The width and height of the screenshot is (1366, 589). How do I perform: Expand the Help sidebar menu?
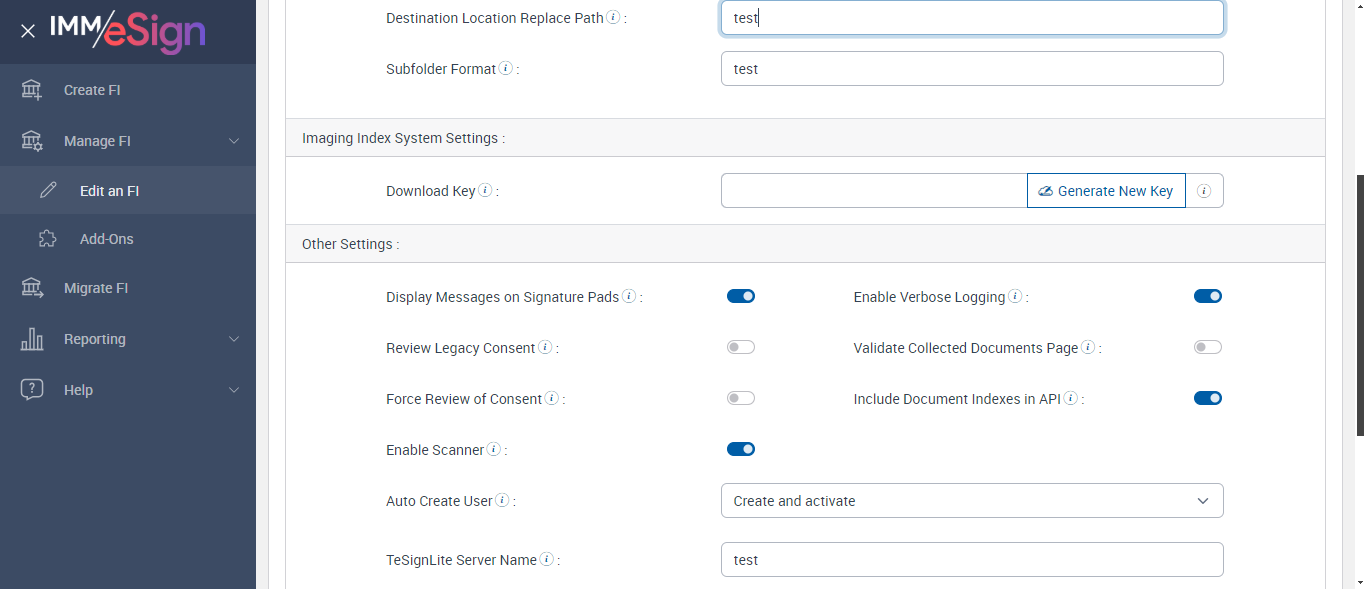[128, 390]
